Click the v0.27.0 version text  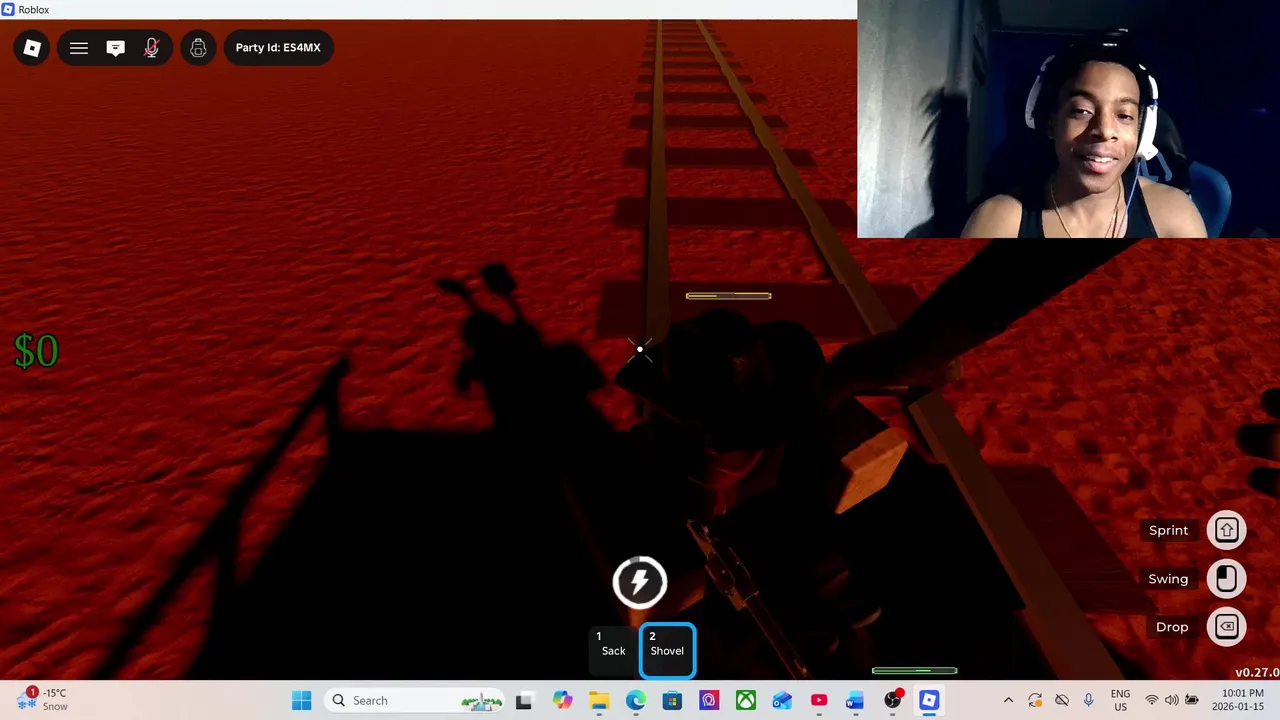click(1257, 673)
